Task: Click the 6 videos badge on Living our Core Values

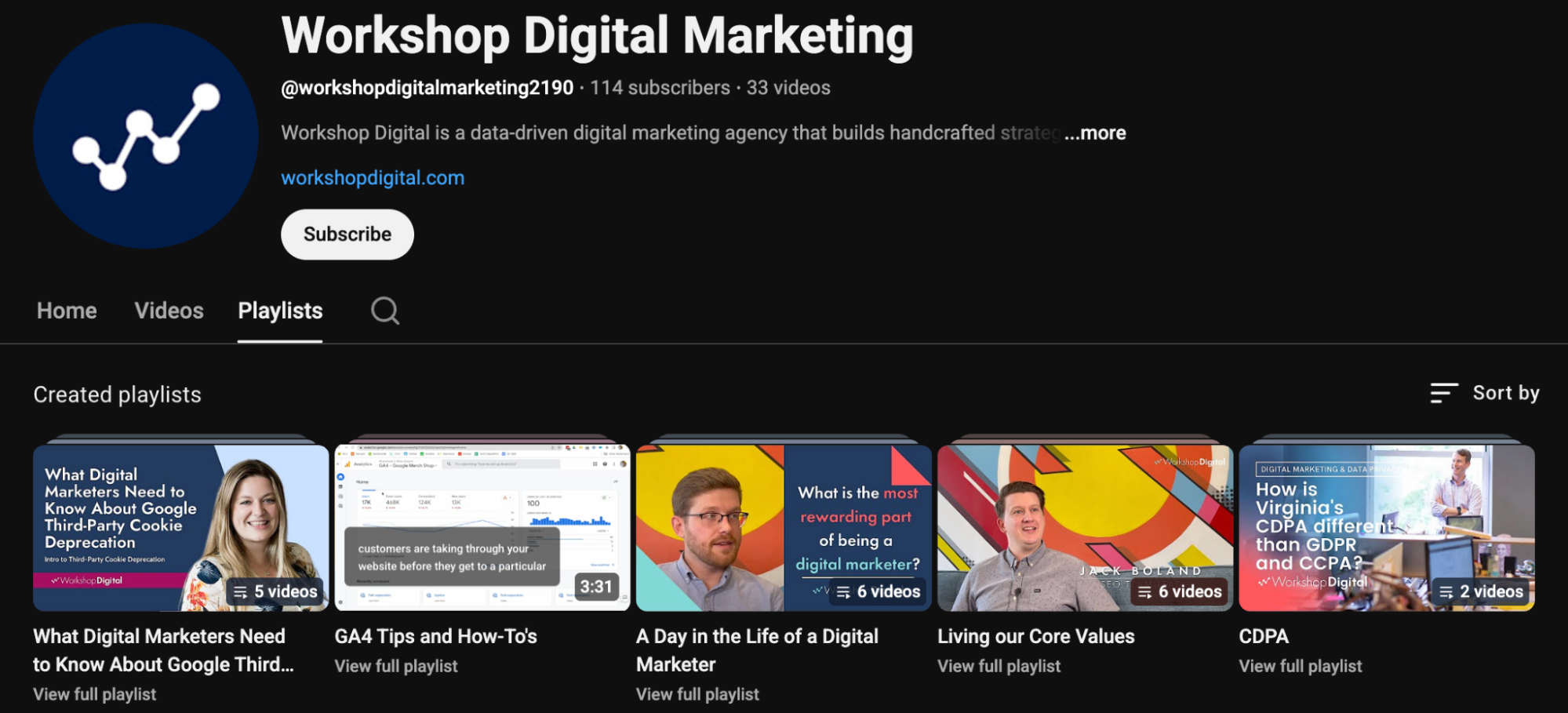Action: point(1180,591)
